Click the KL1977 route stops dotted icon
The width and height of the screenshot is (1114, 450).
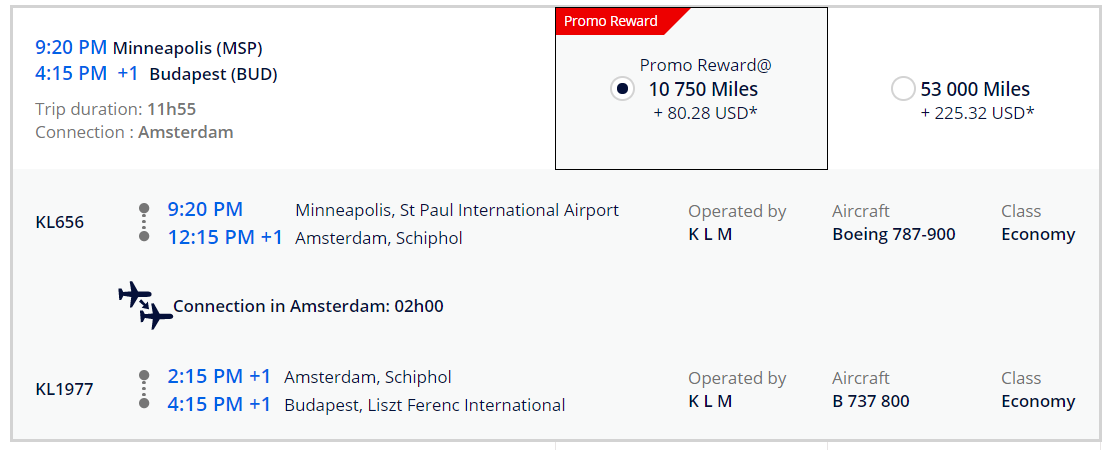(144, 390)
